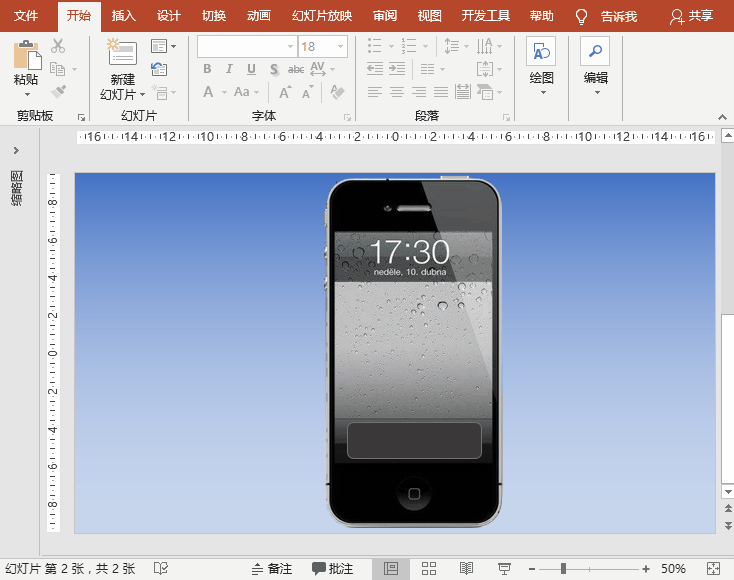This screenshot has height=580, width=734.
Task: Click the Paste (粘贴) clipboard icon
Action: (26, 55)
